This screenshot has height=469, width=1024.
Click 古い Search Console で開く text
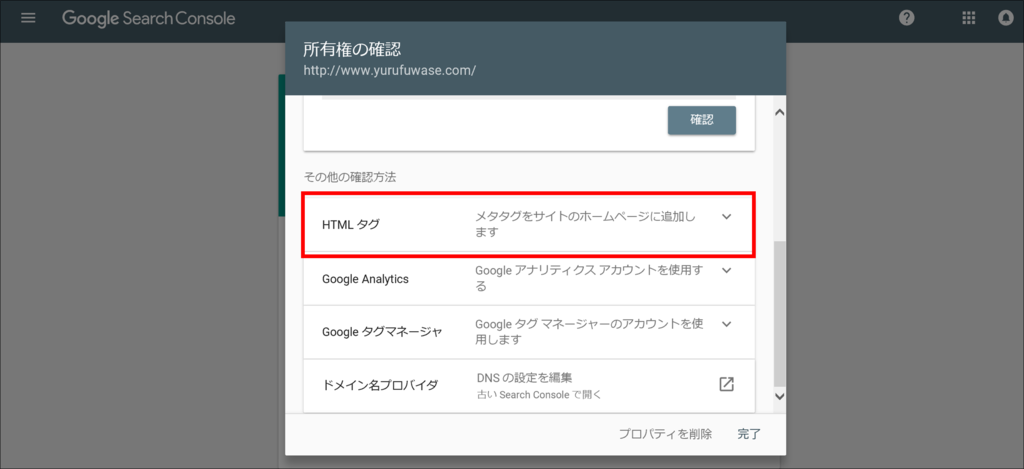pos(539,395)
